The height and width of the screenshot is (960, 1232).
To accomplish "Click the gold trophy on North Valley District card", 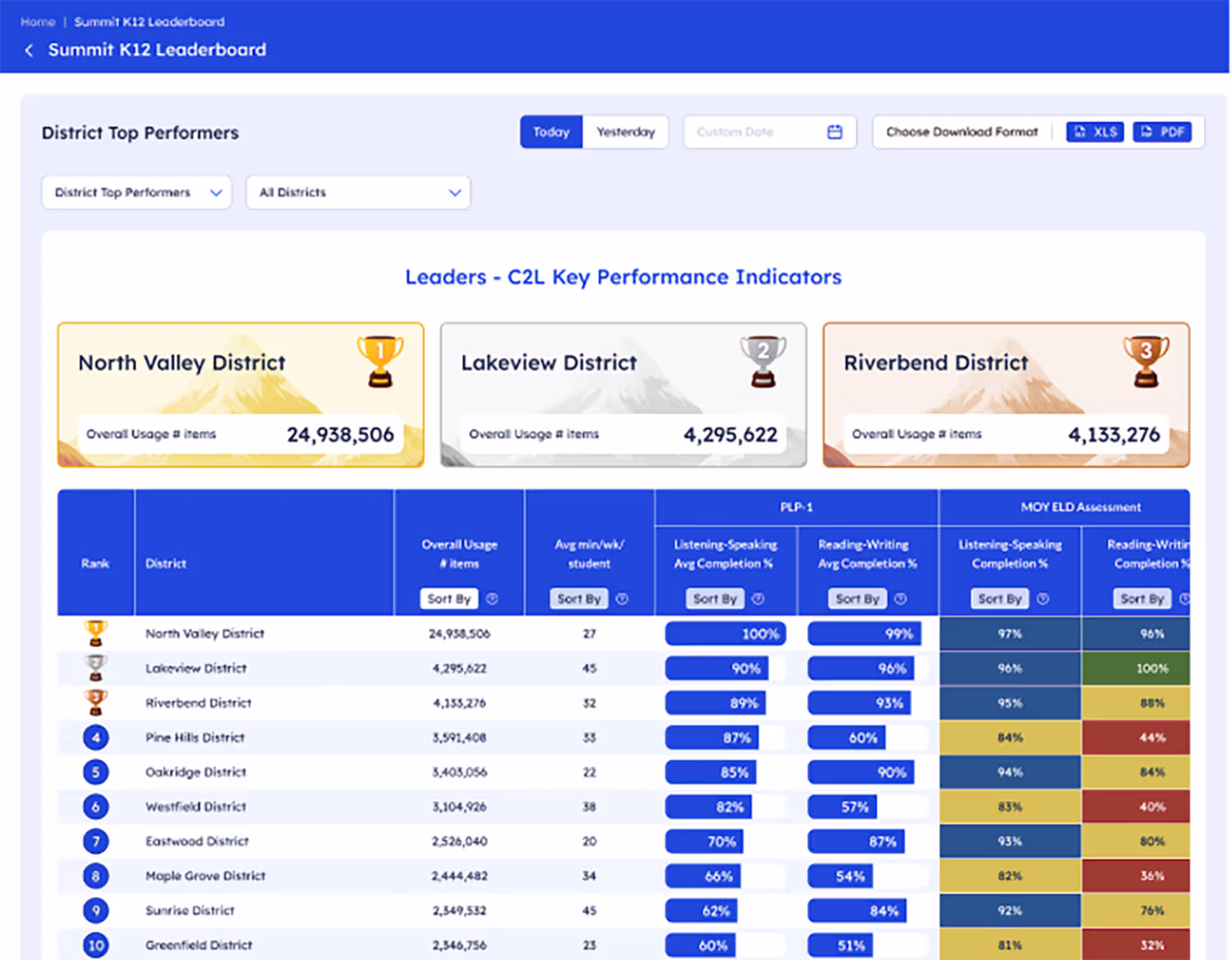I will point(380,361).
